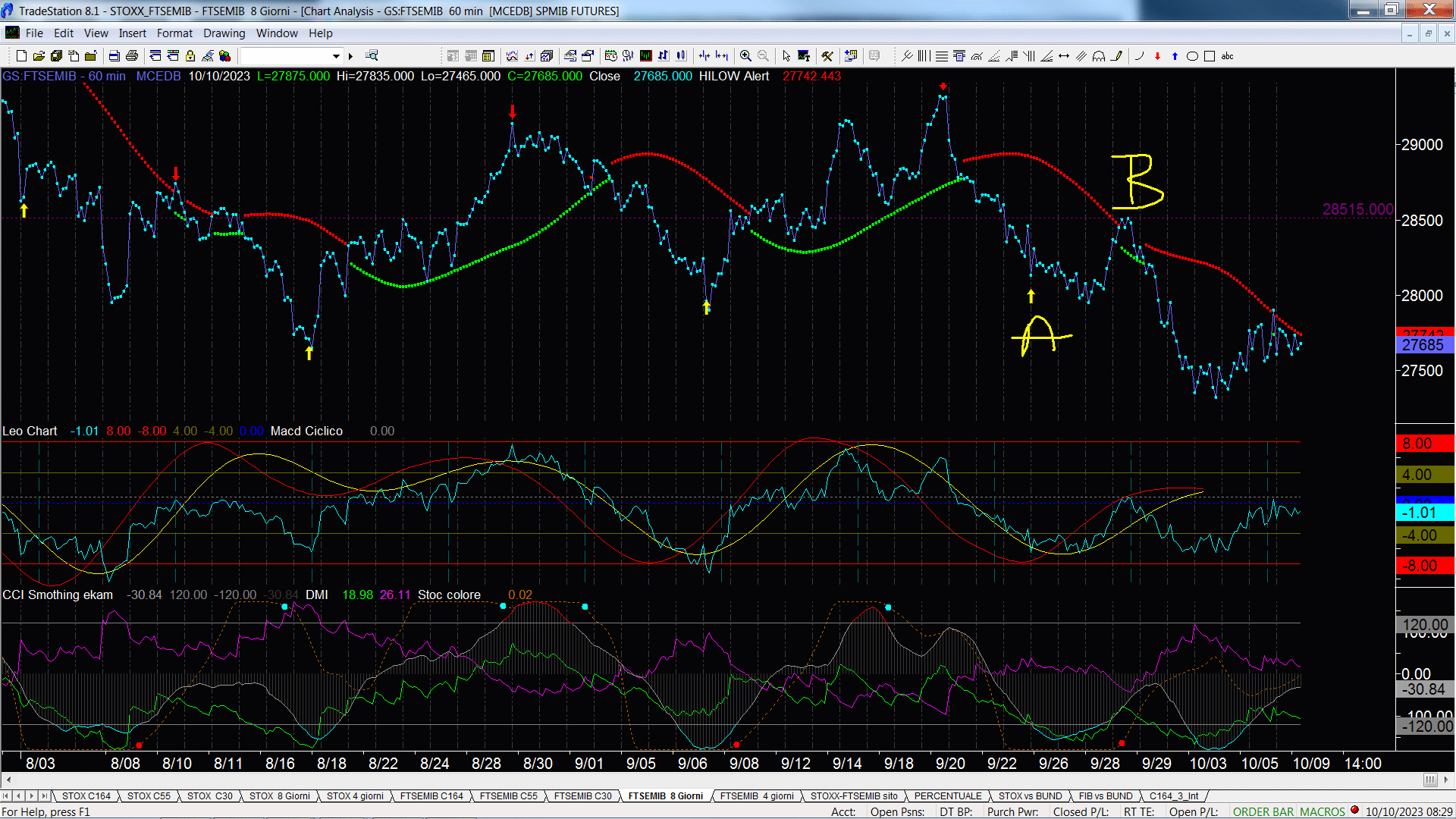Click horizontal scrollbar right arrow
The width and height of the screenshot is (1456, 819).
point(1447,780)
